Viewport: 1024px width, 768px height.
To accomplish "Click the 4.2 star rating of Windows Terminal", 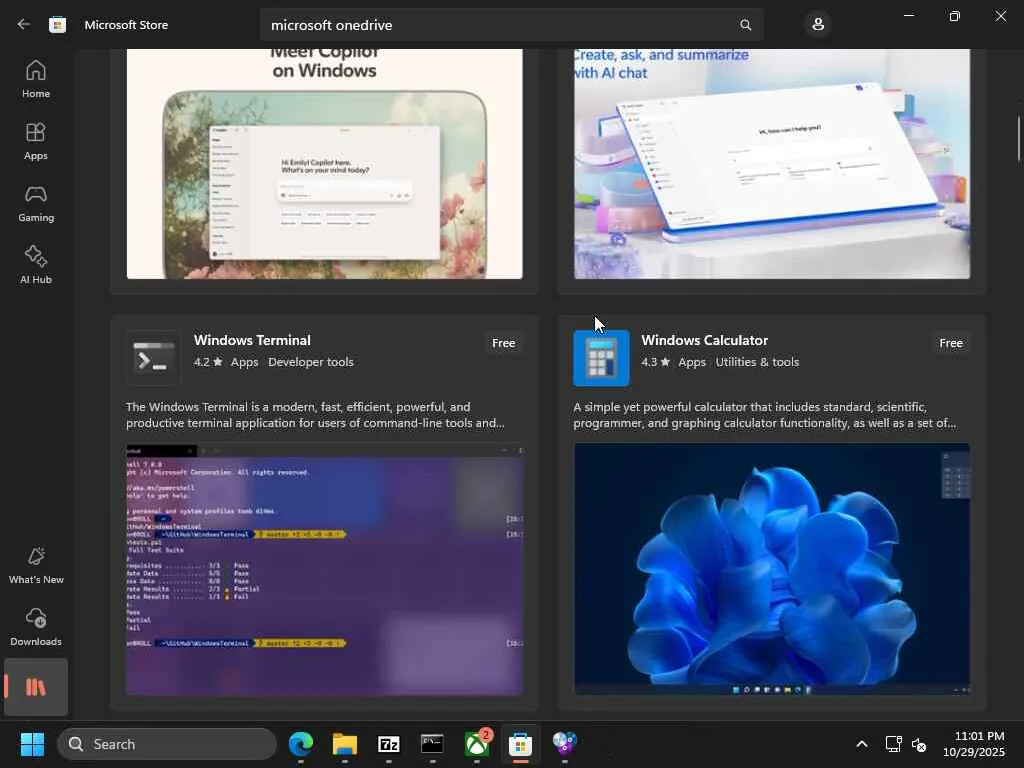I will pyautogui.click(x=208, y=362).
